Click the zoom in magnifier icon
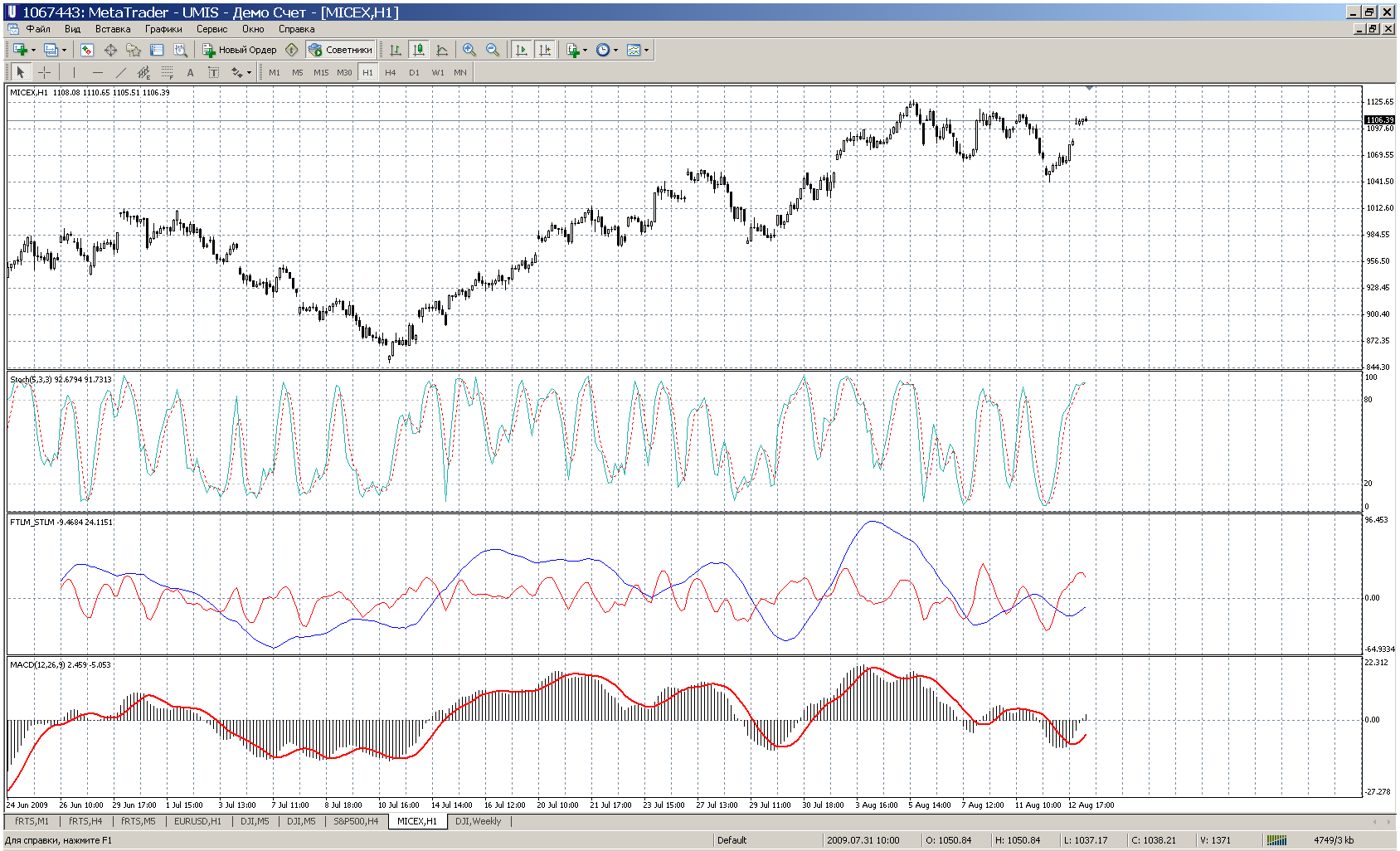Image resolution: width=1400 pixels, height=851 pixels. 469,50
